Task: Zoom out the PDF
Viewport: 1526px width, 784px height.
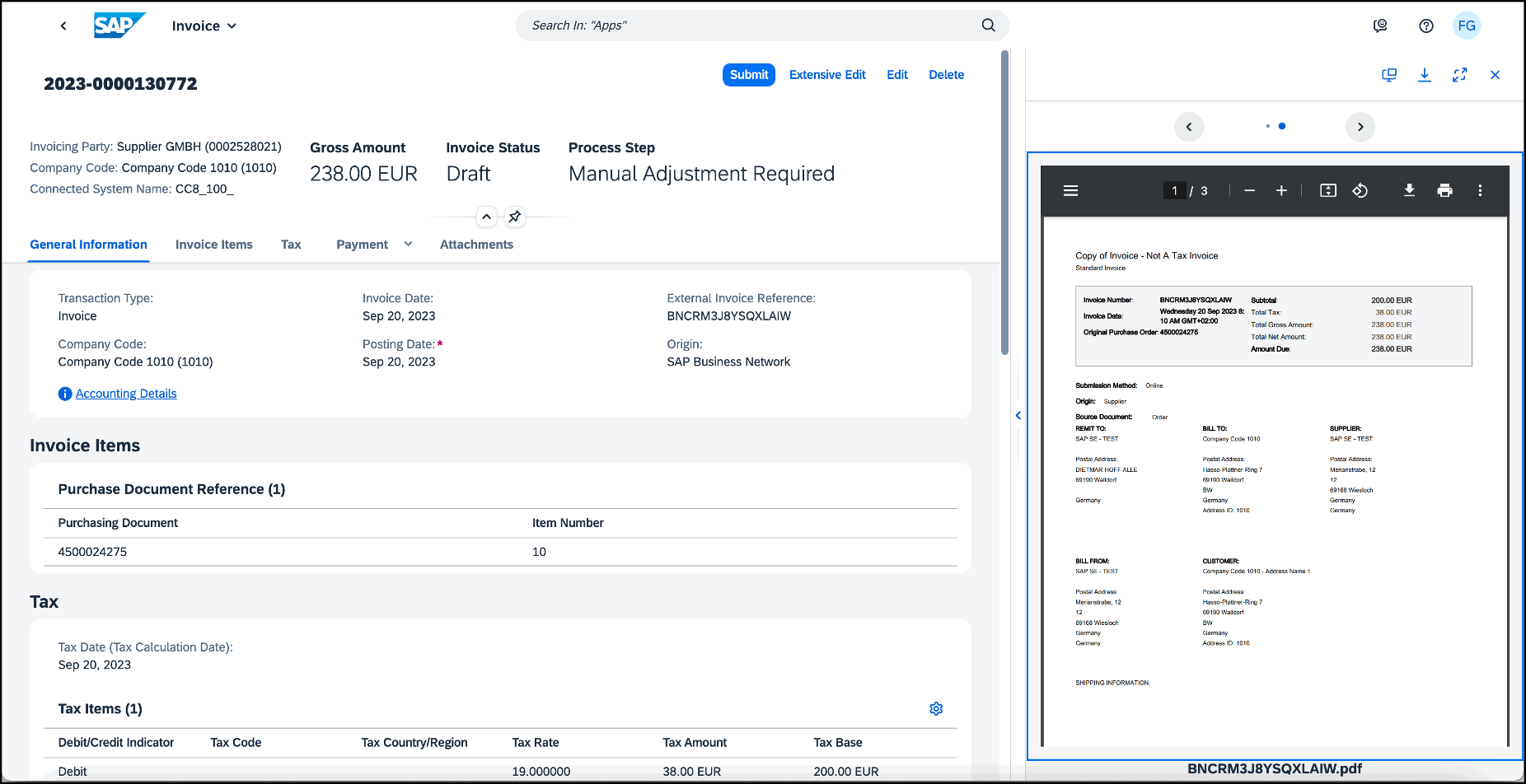Action: [1250, 190]
